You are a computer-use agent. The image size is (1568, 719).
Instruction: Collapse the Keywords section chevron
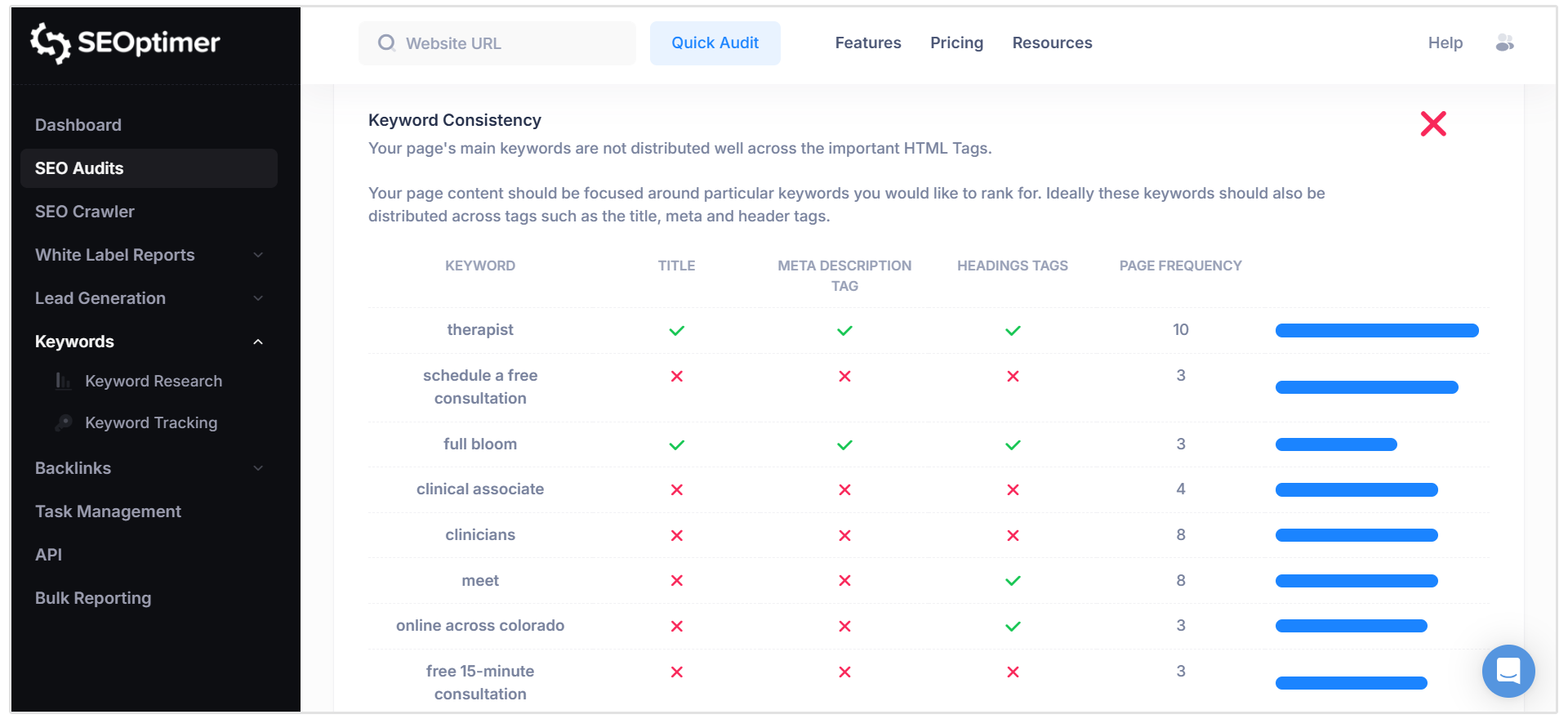coord(258,342)
